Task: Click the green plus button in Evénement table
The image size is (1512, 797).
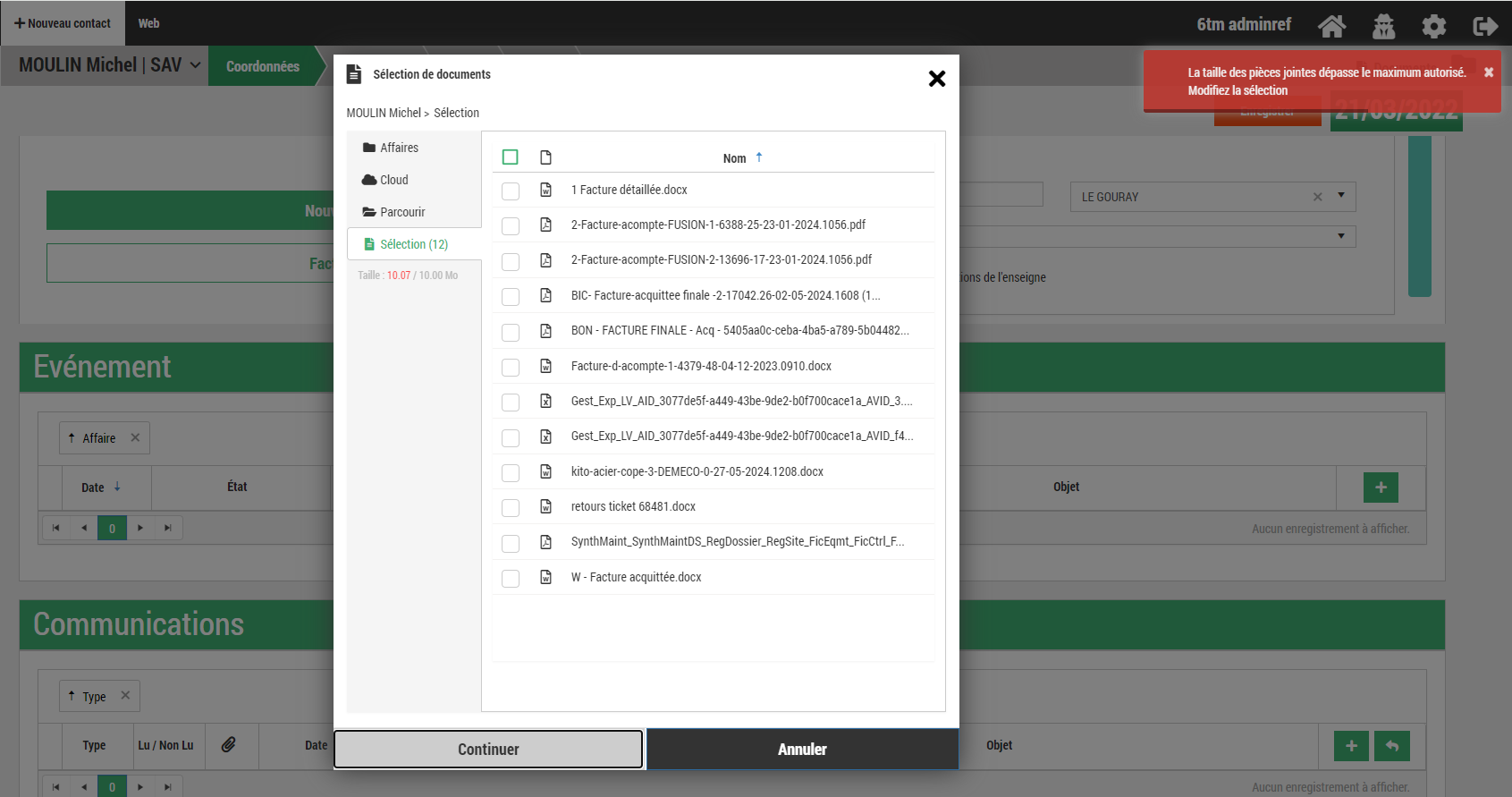Action: [1381, 488]
